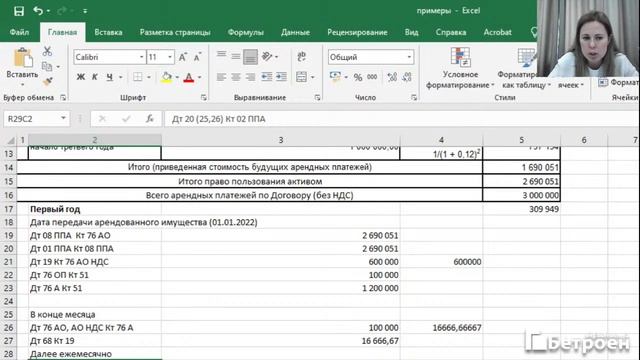This screenshot has height=360, width=640.
Task: Select column 3 header
Action: [x=281, y=140]
